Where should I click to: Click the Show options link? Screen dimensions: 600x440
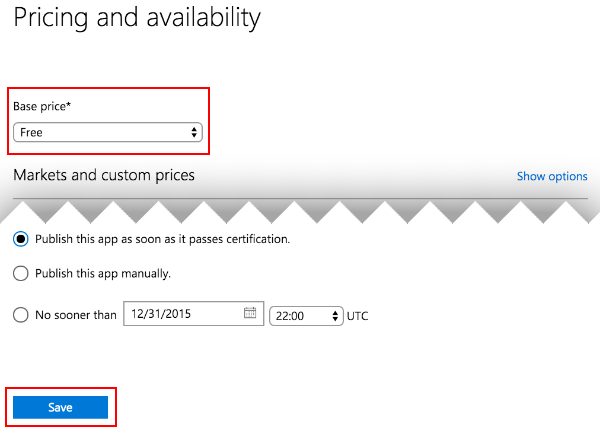click(552, 176)
